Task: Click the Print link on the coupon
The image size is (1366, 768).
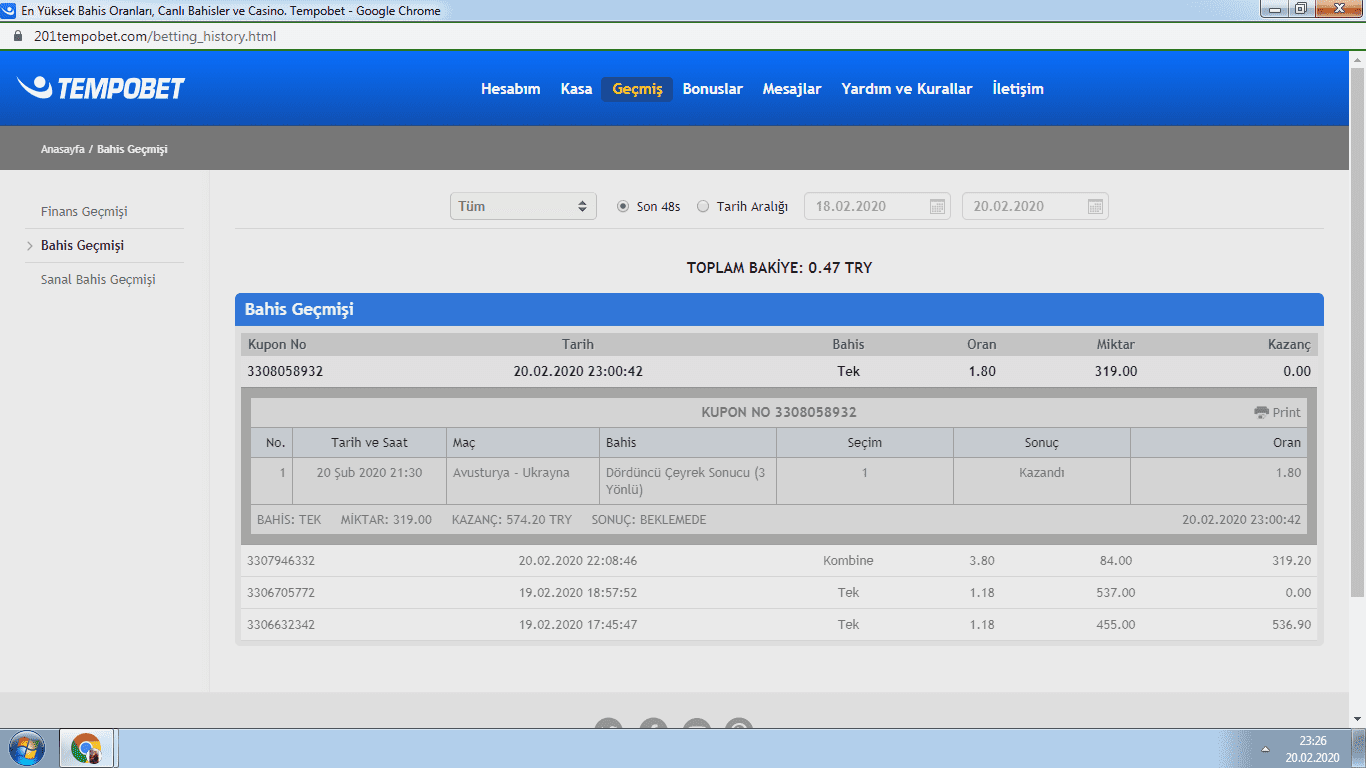Action: click(x=1286, y=413)
